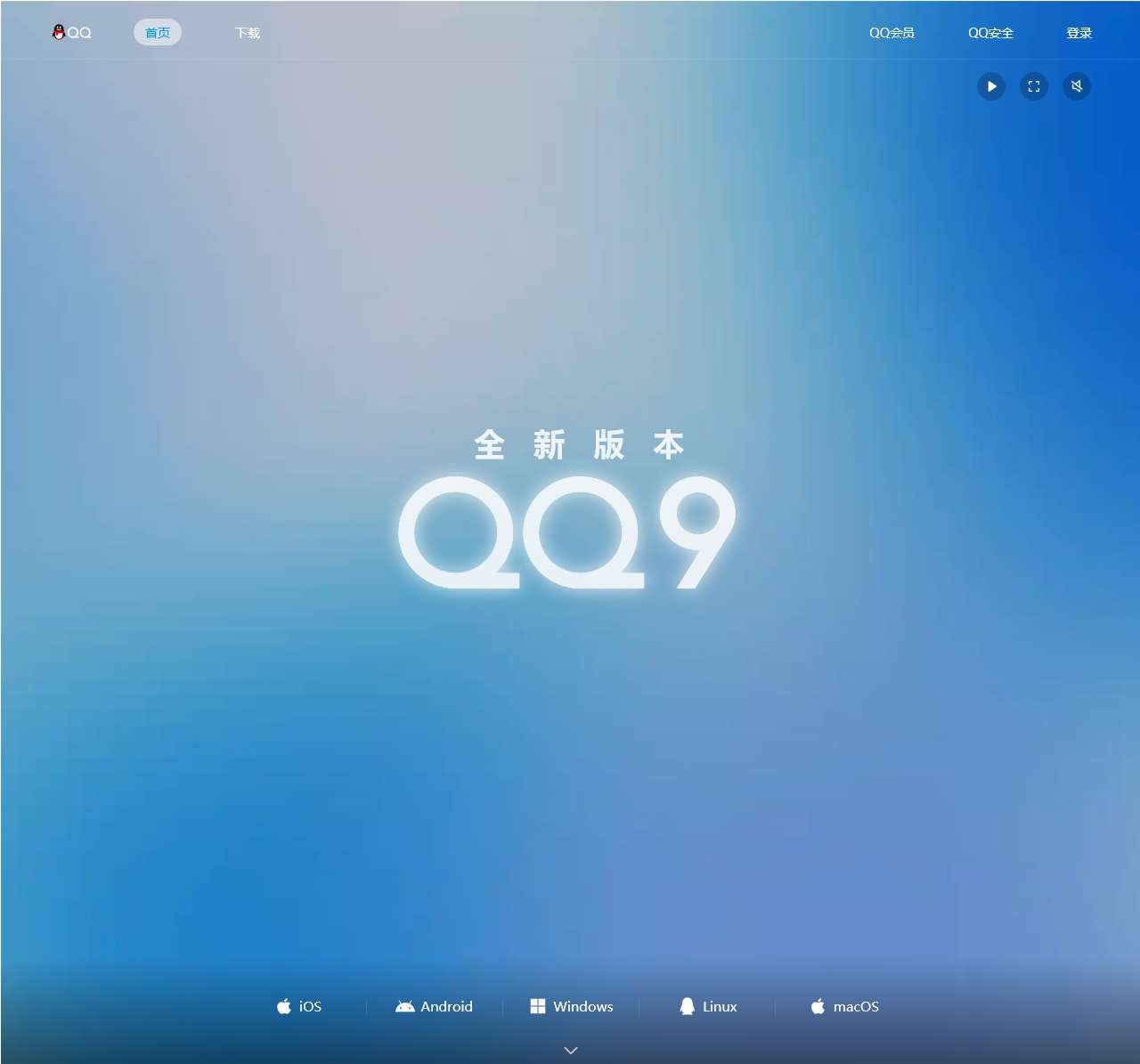Open the 下载 page
This screenshot has width=1140, height=1064.
(x=248, y=33)
